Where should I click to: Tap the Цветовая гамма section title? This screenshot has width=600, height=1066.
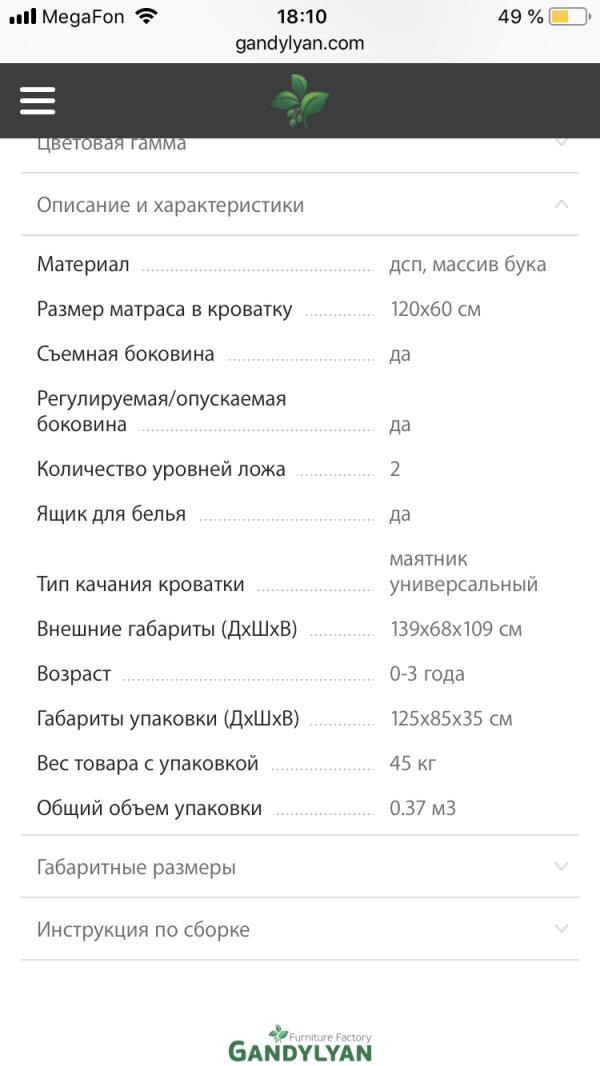(x=111, y=144)
